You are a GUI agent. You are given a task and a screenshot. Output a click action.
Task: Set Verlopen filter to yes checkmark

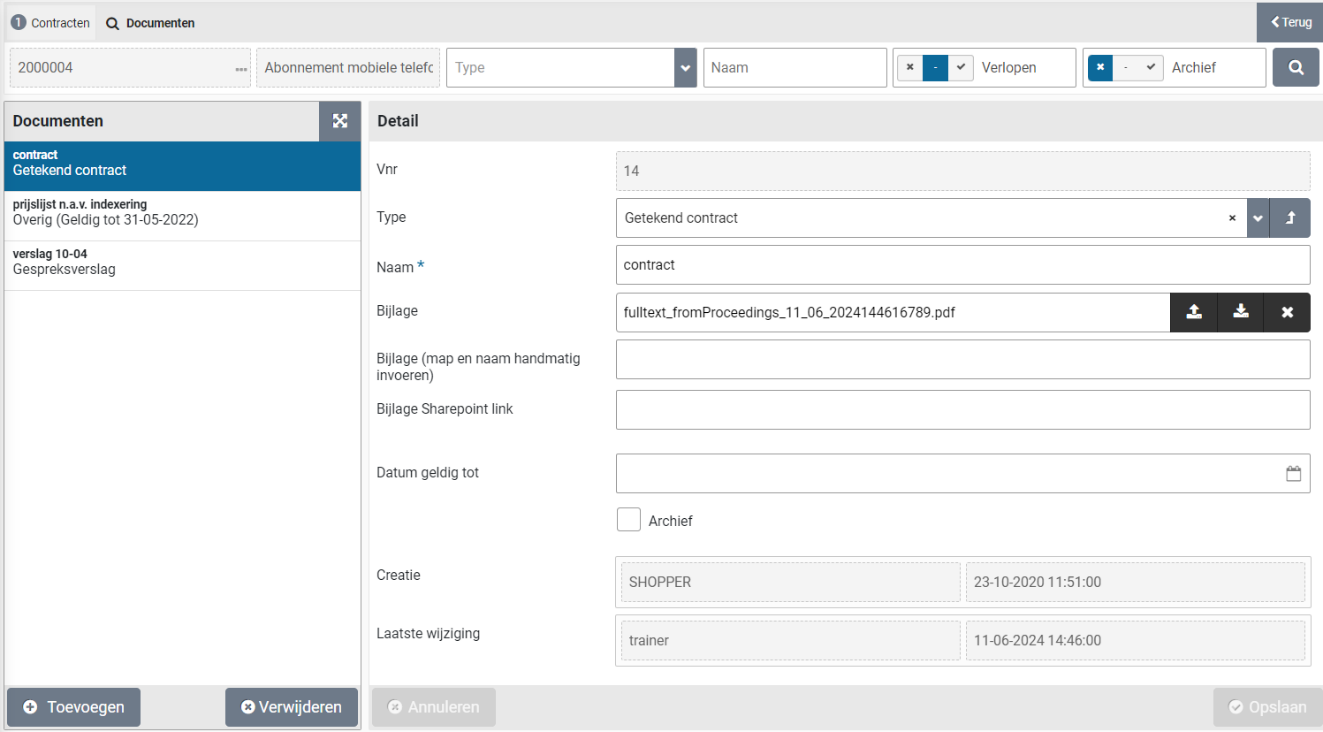click(x=960, y=68)
